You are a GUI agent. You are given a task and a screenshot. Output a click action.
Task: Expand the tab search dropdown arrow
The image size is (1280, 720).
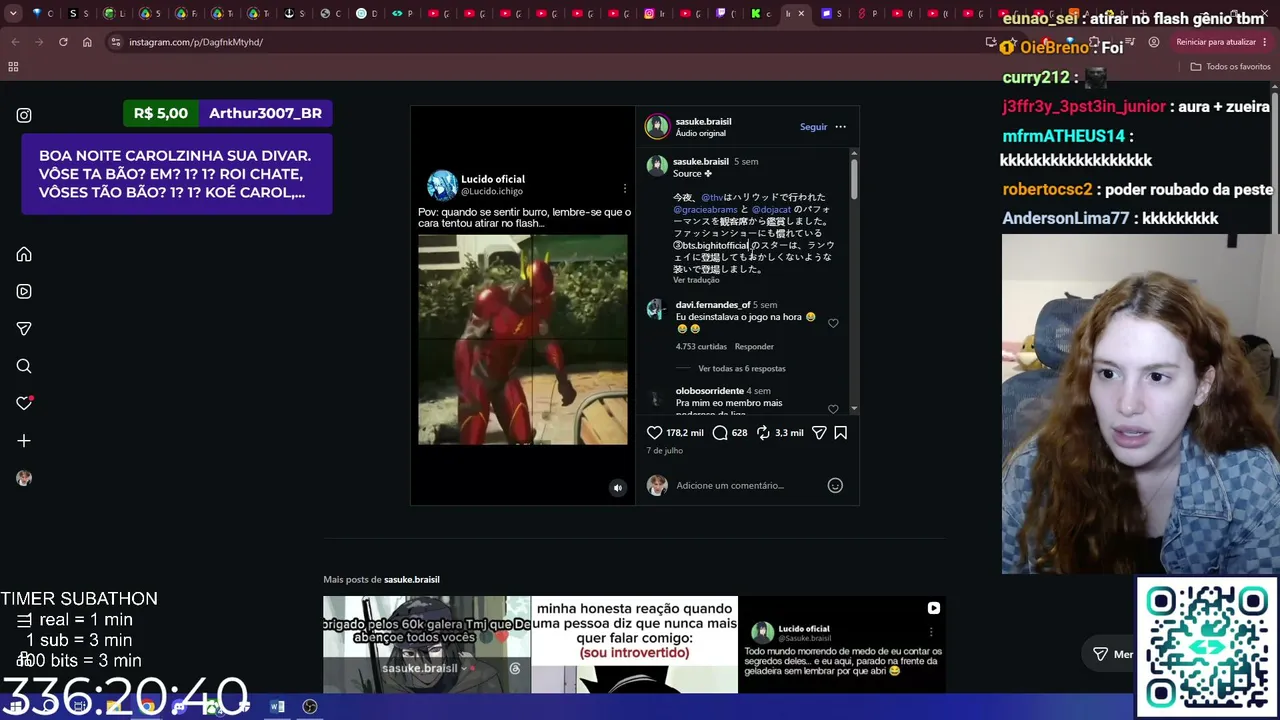pos(12,14)
